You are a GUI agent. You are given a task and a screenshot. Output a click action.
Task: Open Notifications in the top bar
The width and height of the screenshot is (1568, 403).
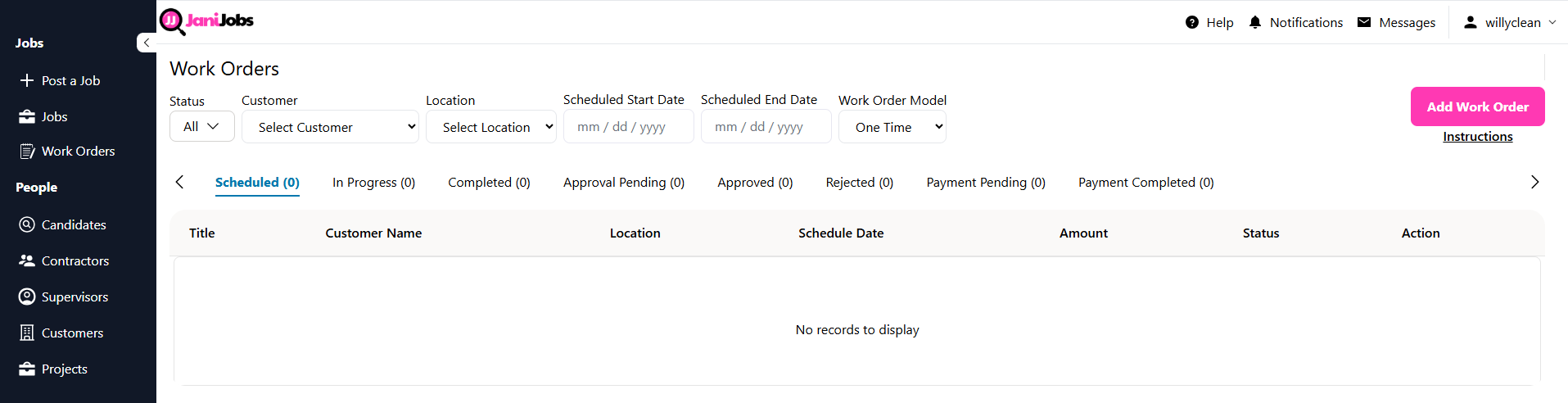click(1295, 22)
